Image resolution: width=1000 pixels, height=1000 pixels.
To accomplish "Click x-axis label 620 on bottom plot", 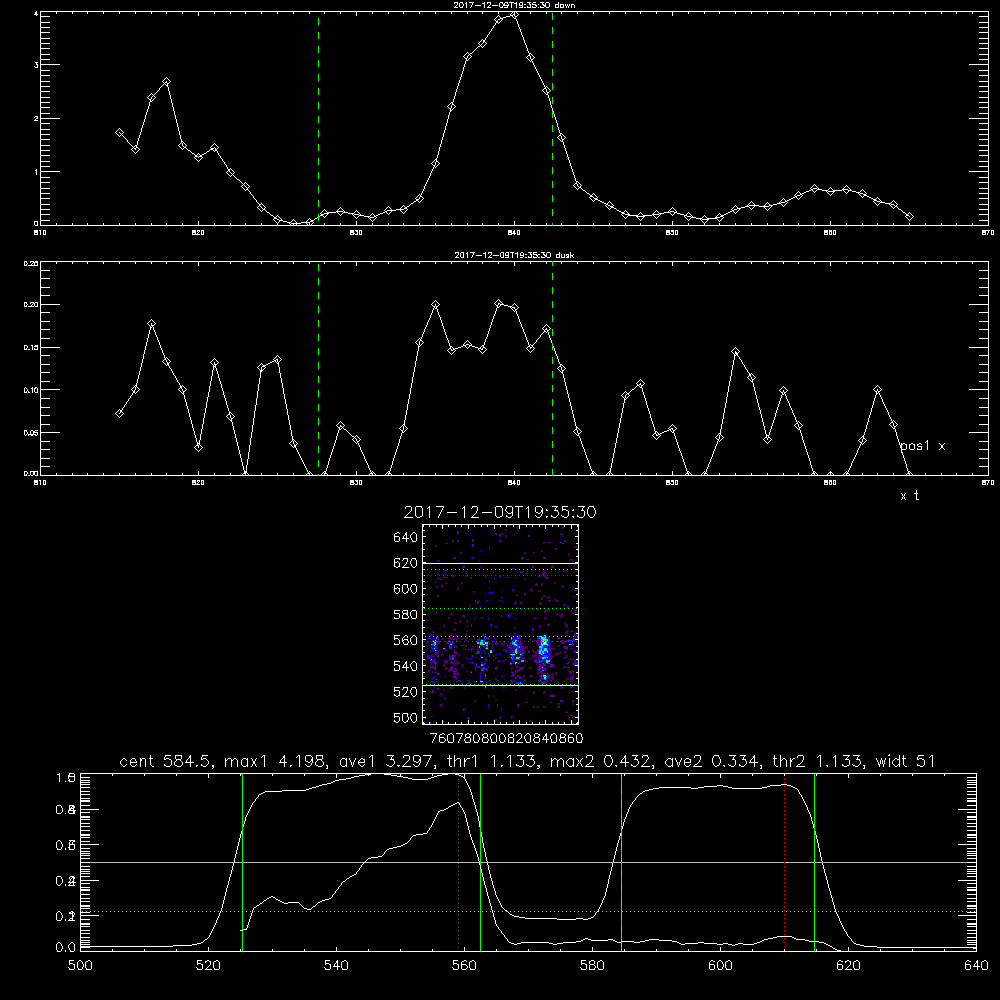I will click(x=848, y=966).
